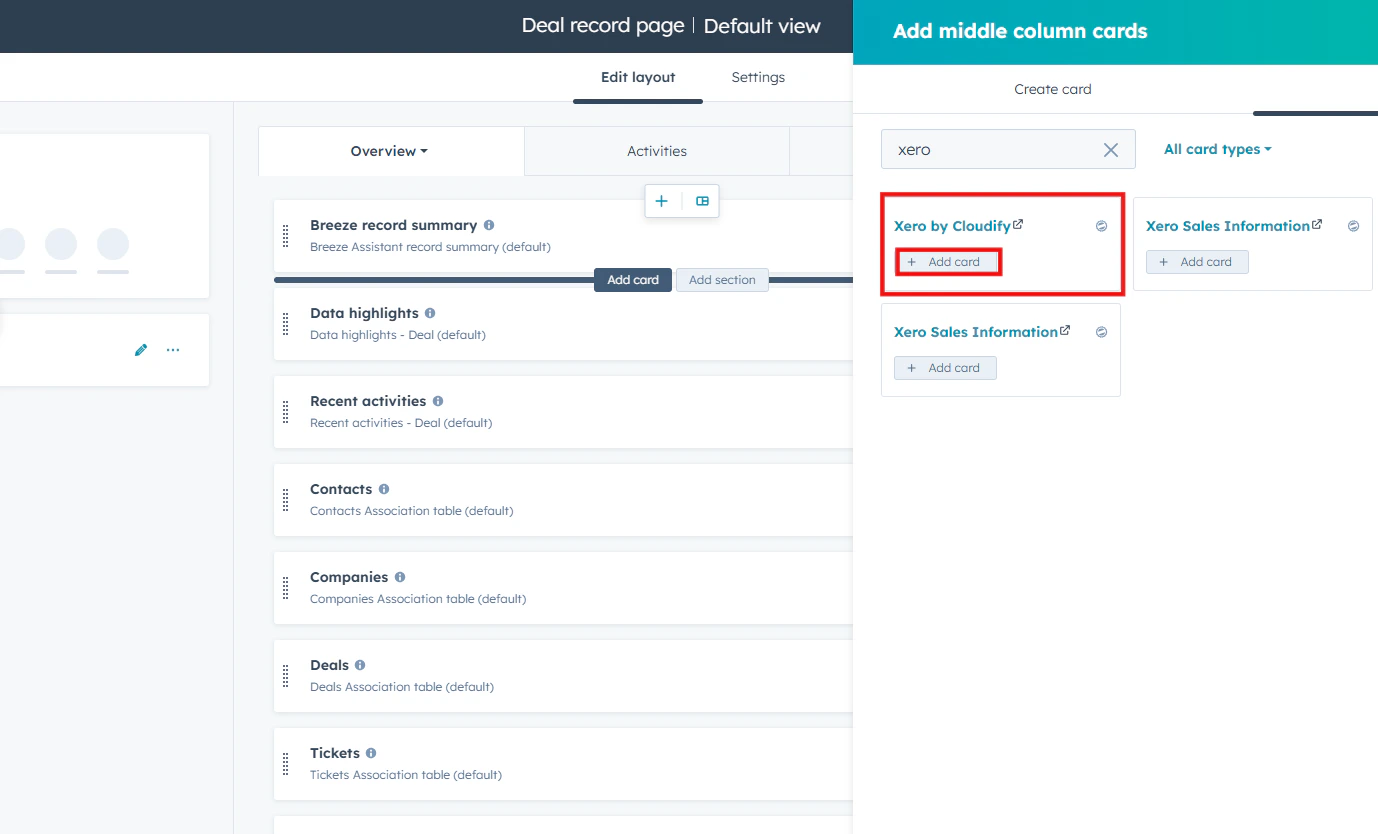Open the Overview tab dropdown

(390, 151)
